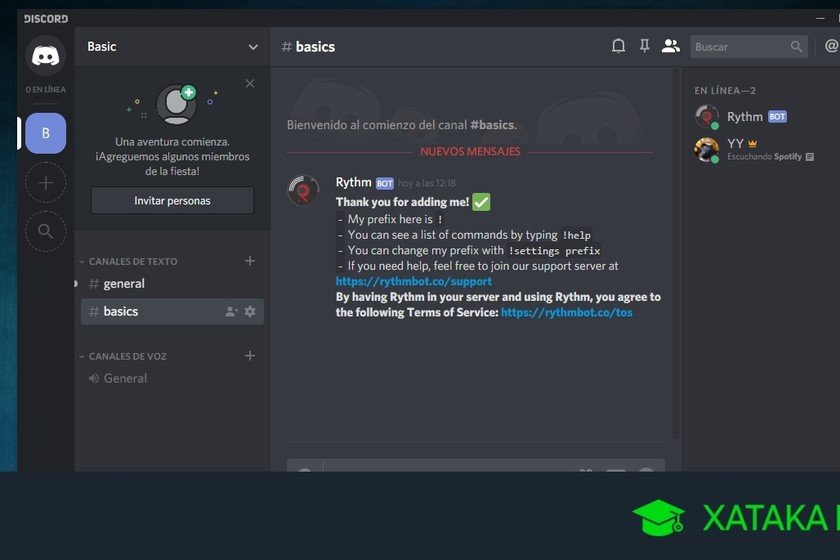This screenshot has height=560, width=840.
Task: Click the 0 EN LÍNEA label under home icon
Action: [x=46, y=89]
